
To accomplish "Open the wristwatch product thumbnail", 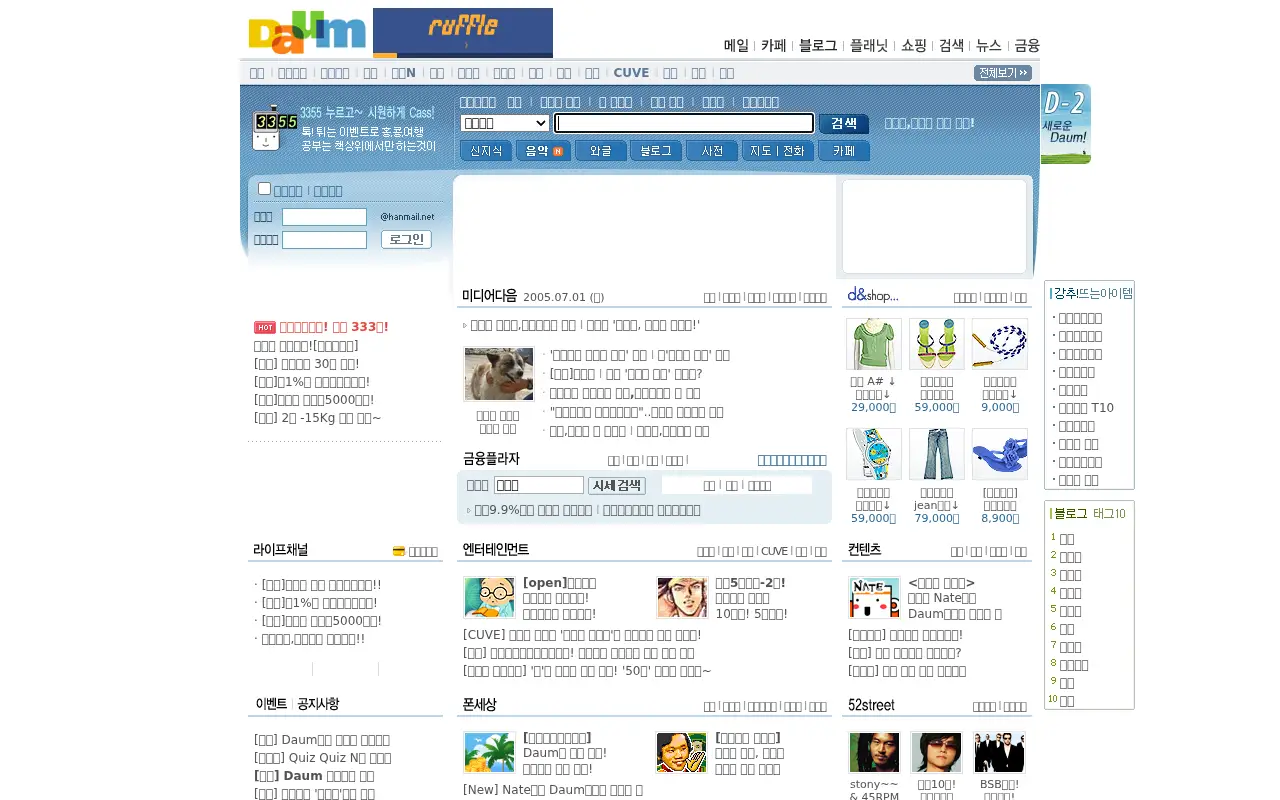I will [x=874, y=454].
